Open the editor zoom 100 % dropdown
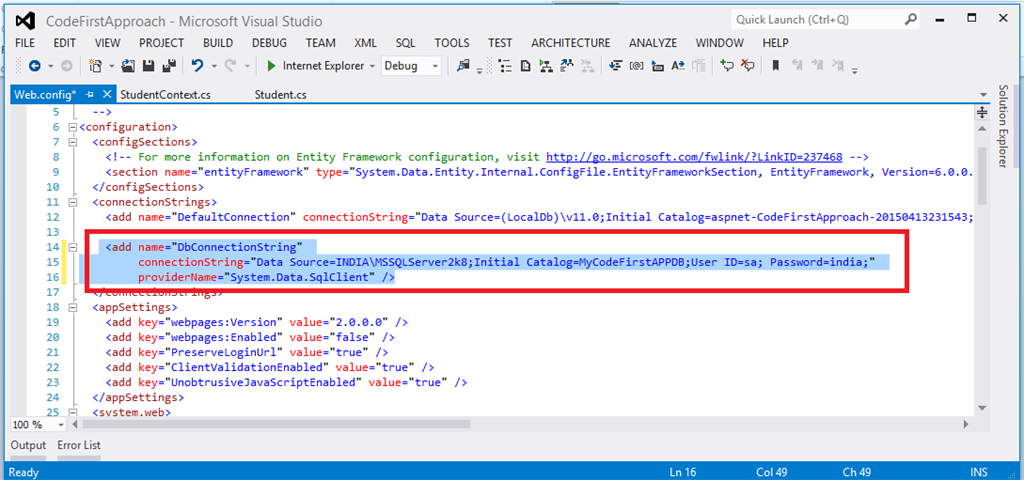Image resolution: width=1024 pixels, height=480 pixels. pyautogui.click(x=61, y=424)
